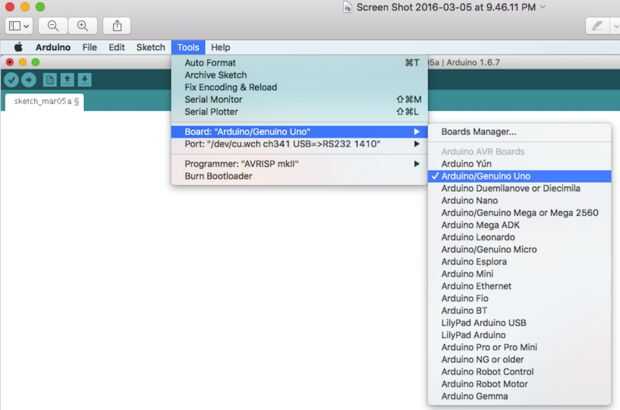The width and height of the screenshot is (620, 410).
Task: Choose Burn Bootloader
Action: tap(299, 176)
